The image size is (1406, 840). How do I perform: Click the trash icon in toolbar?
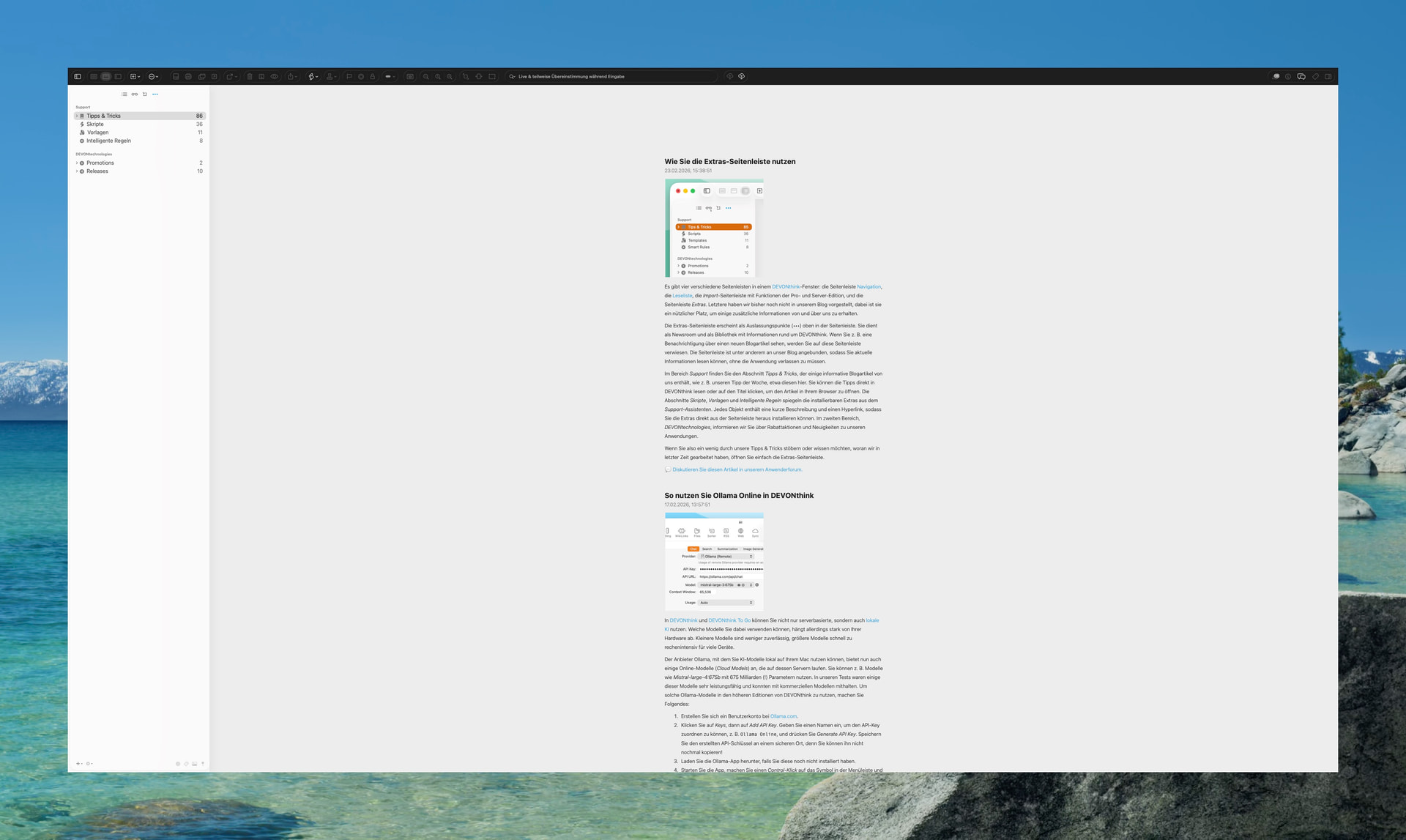pyautogui.click(x=250, y=76)
